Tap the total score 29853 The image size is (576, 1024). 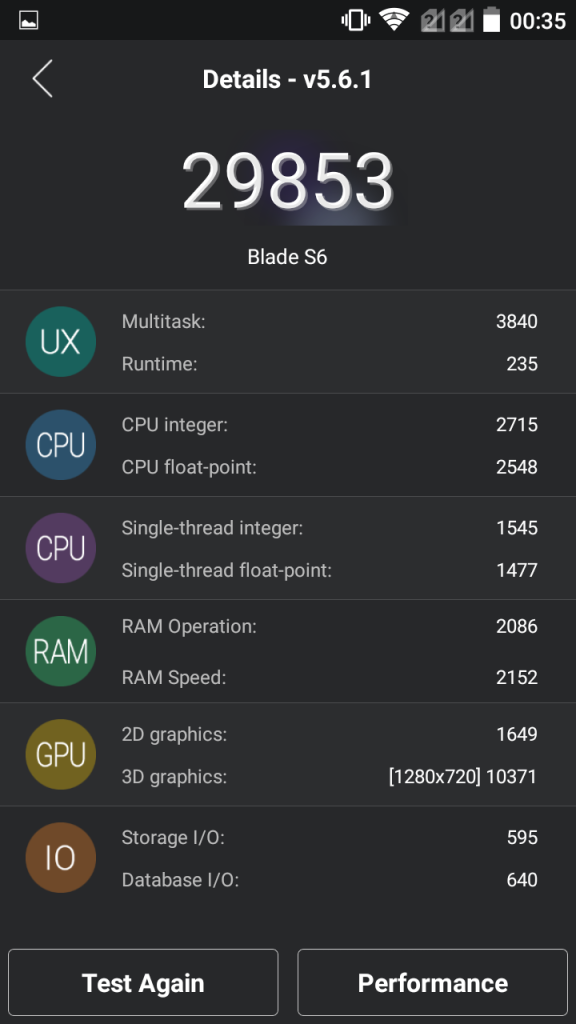[287, 181]
